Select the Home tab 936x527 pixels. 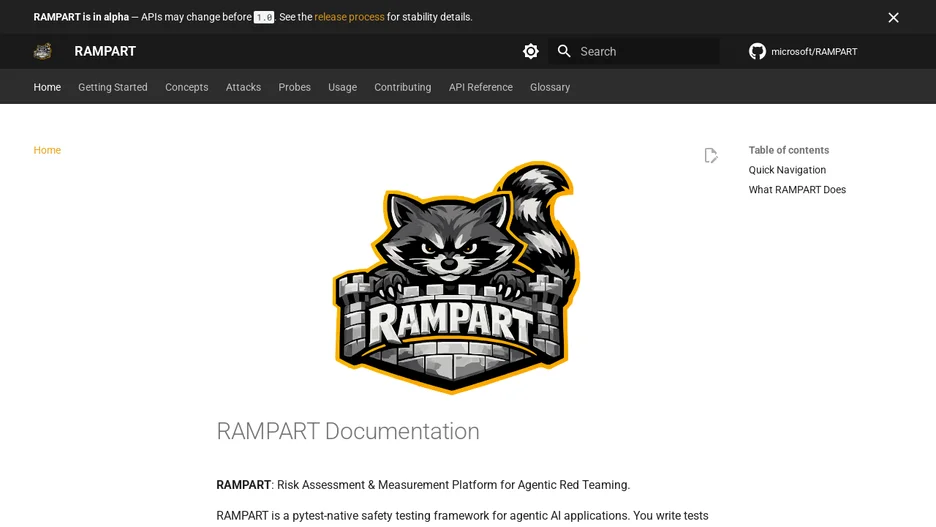point(47,87)
